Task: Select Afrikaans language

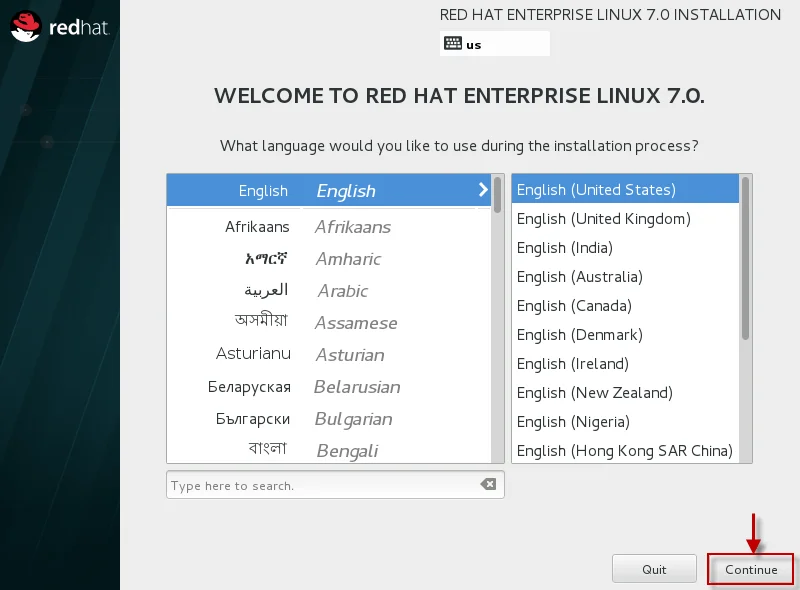Action: (x=329, y=227)
